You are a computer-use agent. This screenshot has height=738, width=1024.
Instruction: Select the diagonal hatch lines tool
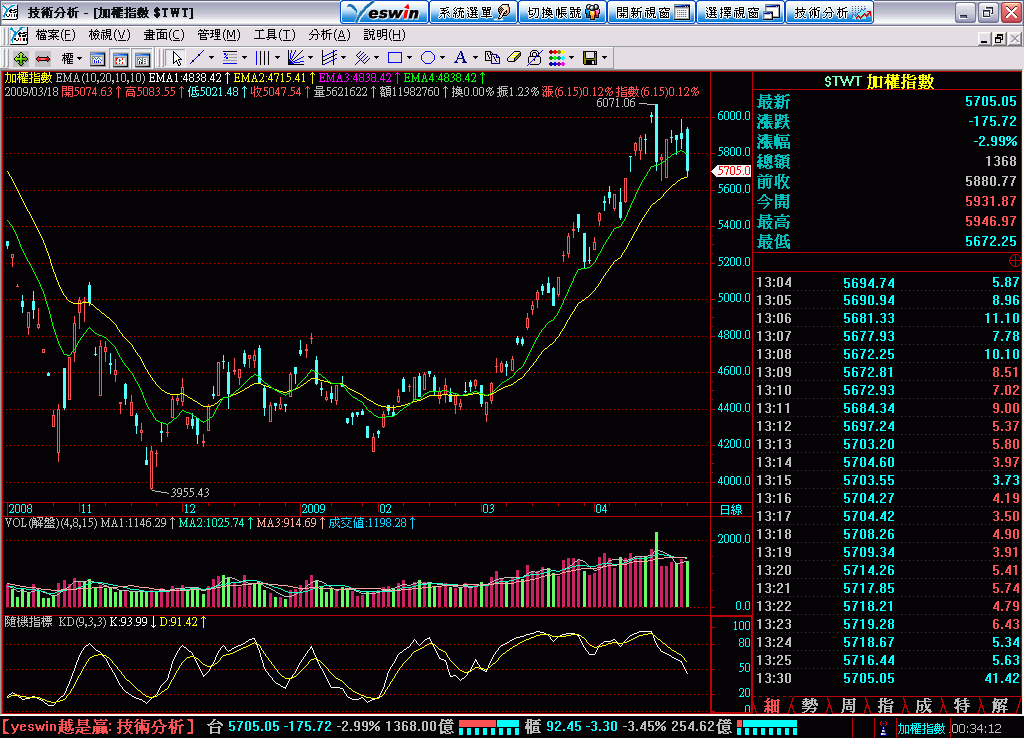[362, 58]
